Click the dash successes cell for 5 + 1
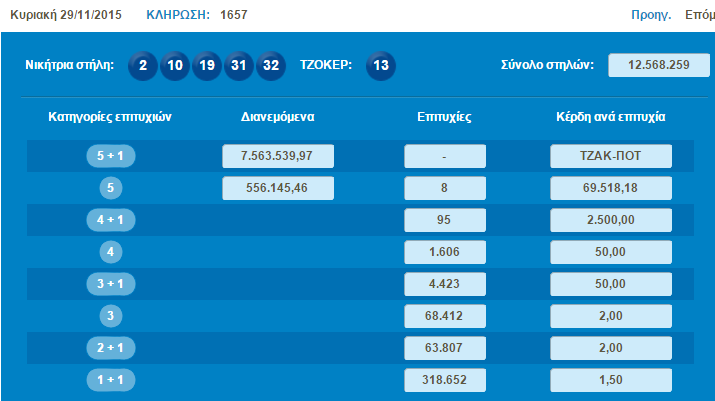 point(445,156)
